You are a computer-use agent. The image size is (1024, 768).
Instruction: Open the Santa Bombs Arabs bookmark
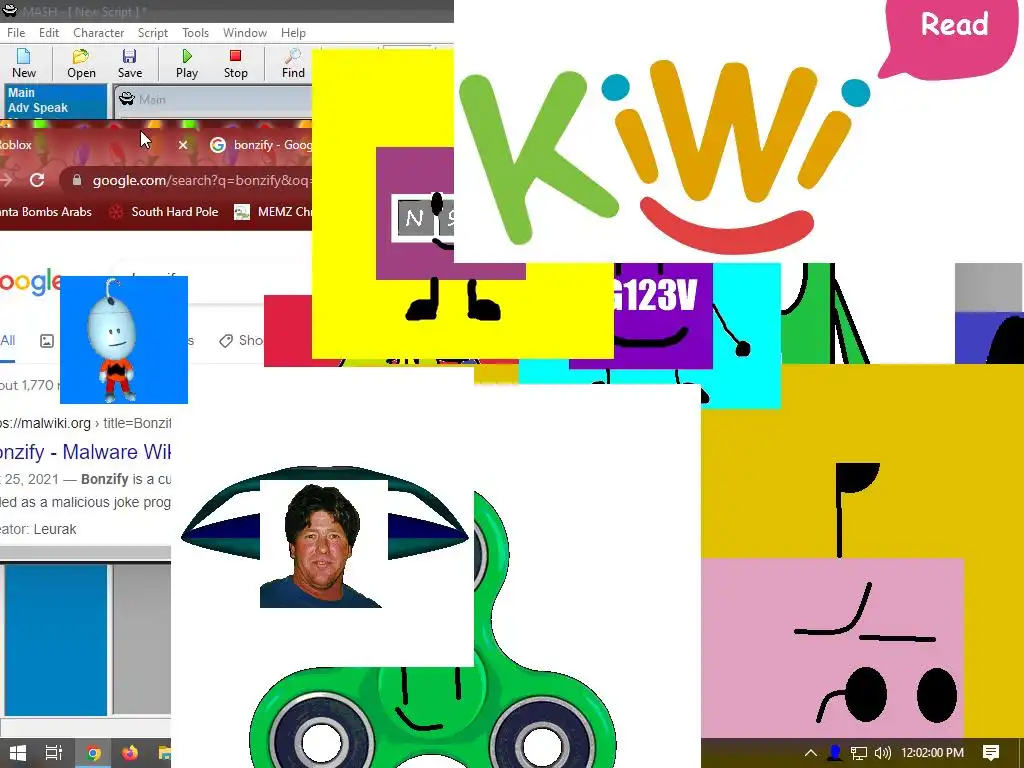(x=46, y=212)
